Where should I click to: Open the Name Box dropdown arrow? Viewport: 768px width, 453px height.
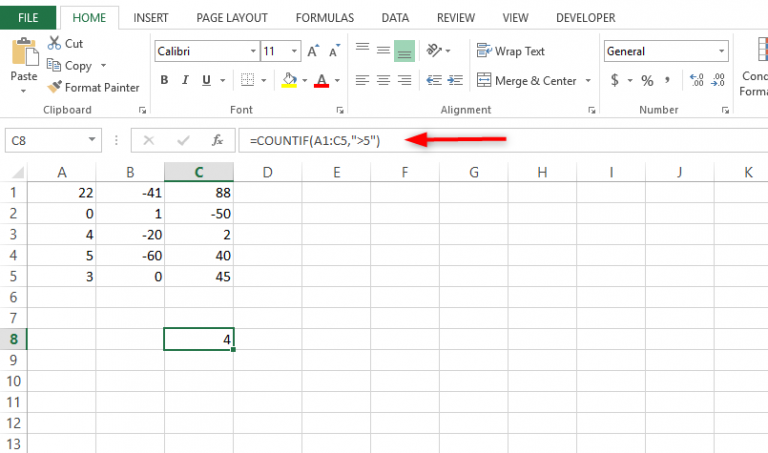[94, 141]
